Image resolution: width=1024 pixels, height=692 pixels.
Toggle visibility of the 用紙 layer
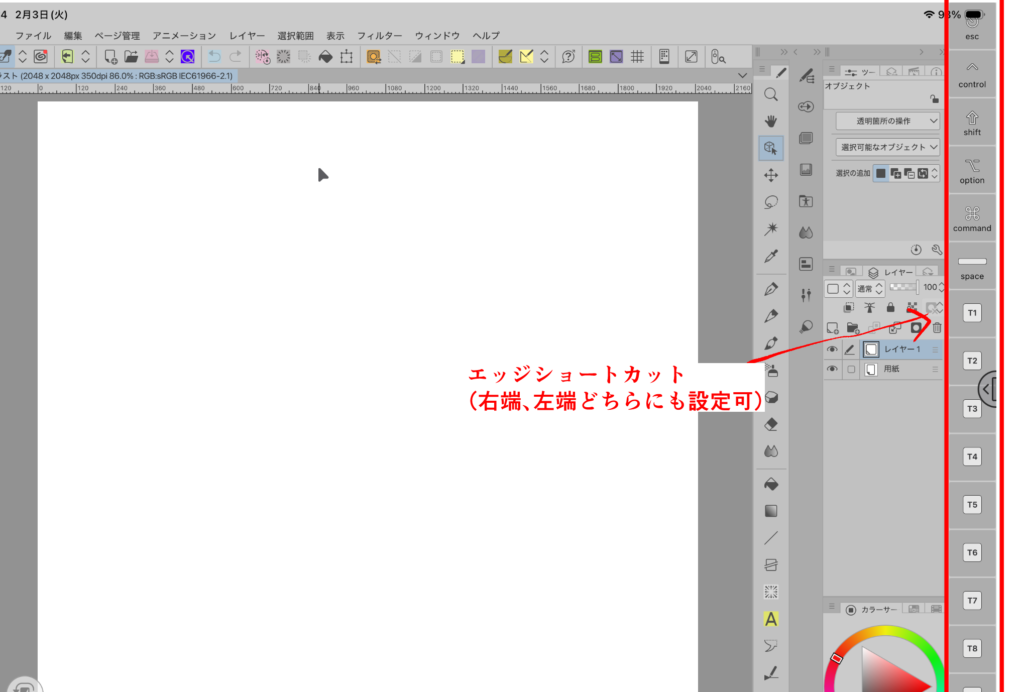click(832, 369)
